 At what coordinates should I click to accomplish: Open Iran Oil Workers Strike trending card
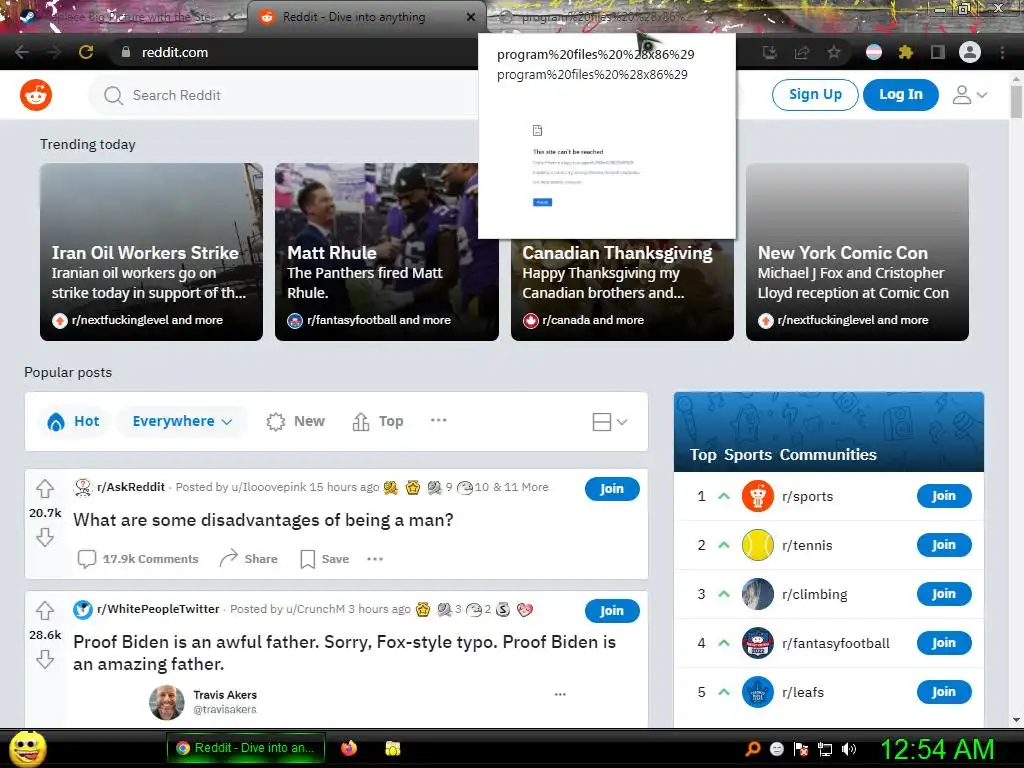click(152, 252)
